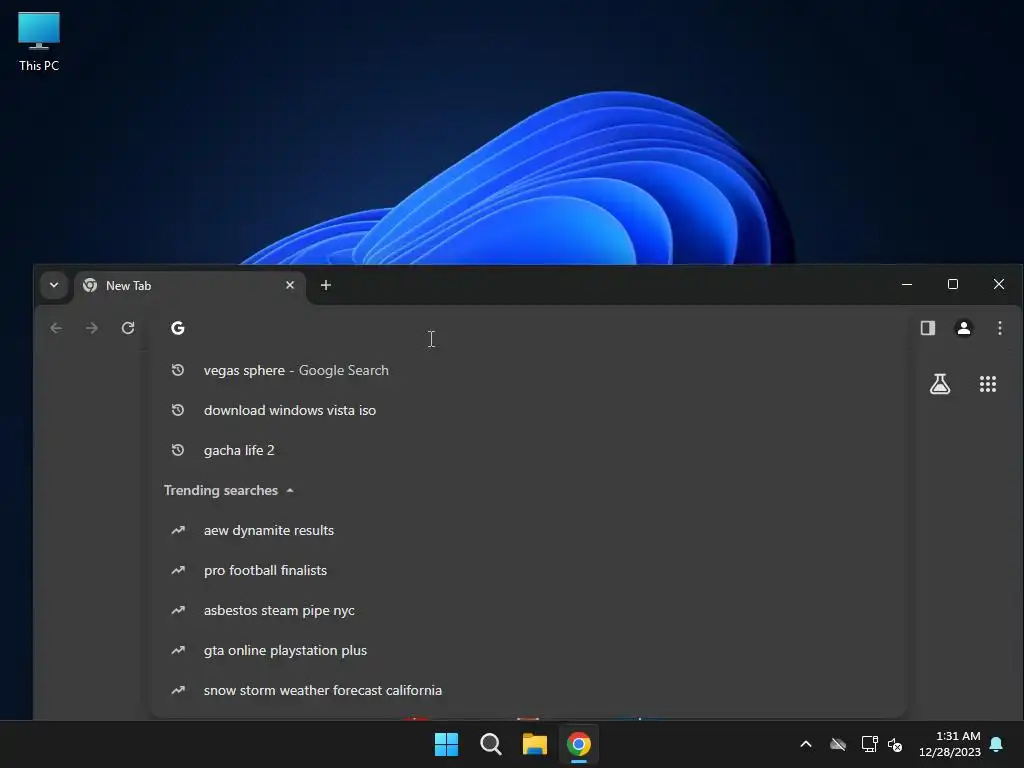Minimize the Chrome window
Screen dimensions: 1024x768
(907, 285)
